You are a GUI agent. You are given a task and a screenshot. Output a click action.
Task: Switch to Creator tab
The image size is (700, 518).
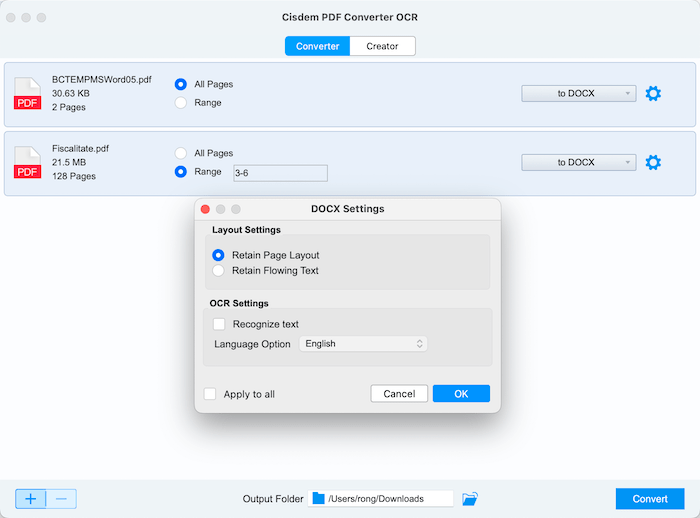click(382, 46)
